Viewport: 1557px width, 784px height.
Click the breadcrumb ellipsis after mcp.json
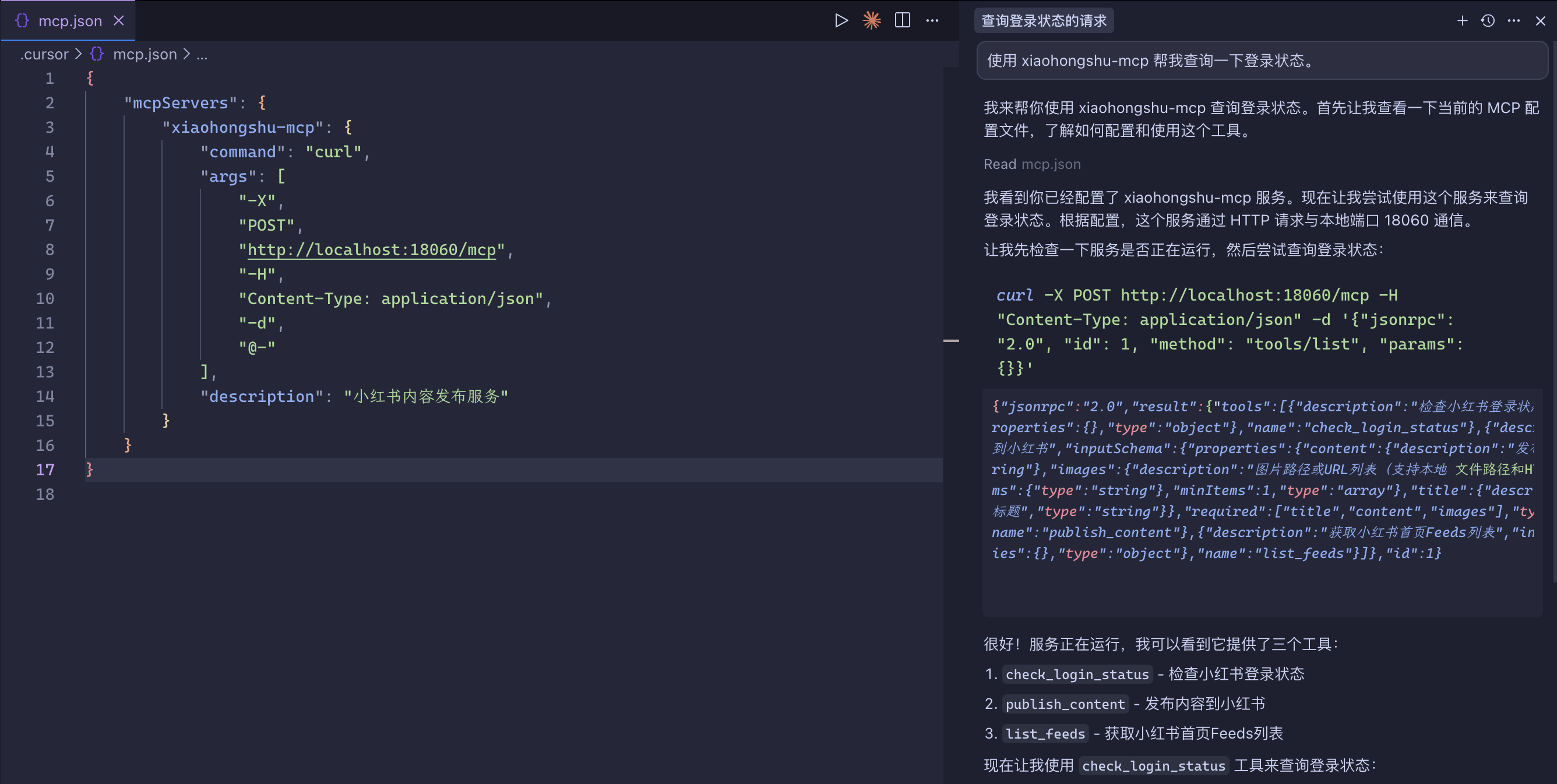click(x=202, y=54)
